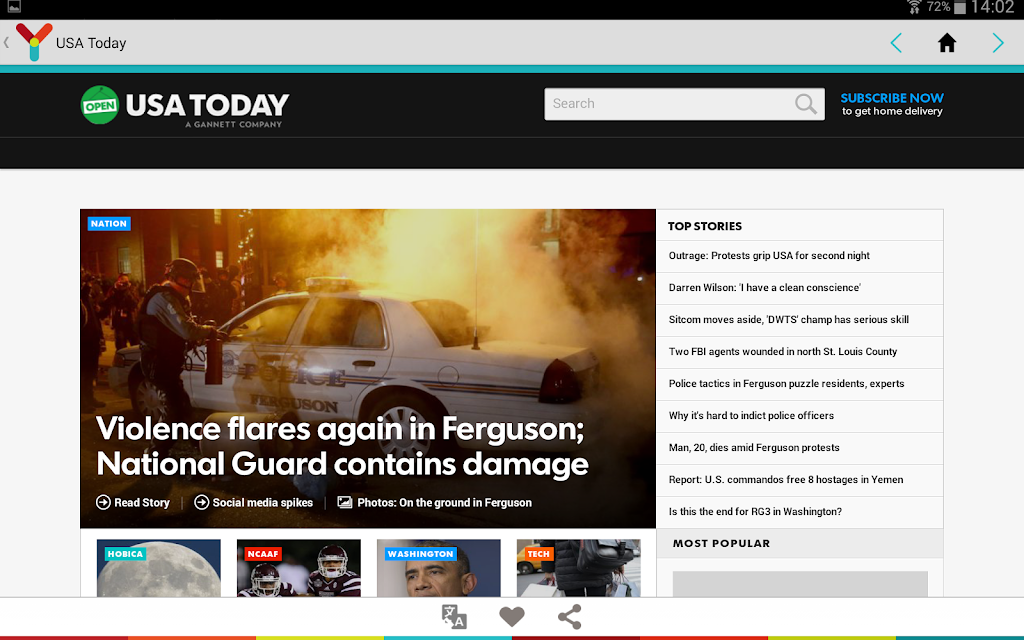The height and width of the screenshot is (640, 1024).
Task: Tap the battery indicator in status bar
Action: (959, 8)
